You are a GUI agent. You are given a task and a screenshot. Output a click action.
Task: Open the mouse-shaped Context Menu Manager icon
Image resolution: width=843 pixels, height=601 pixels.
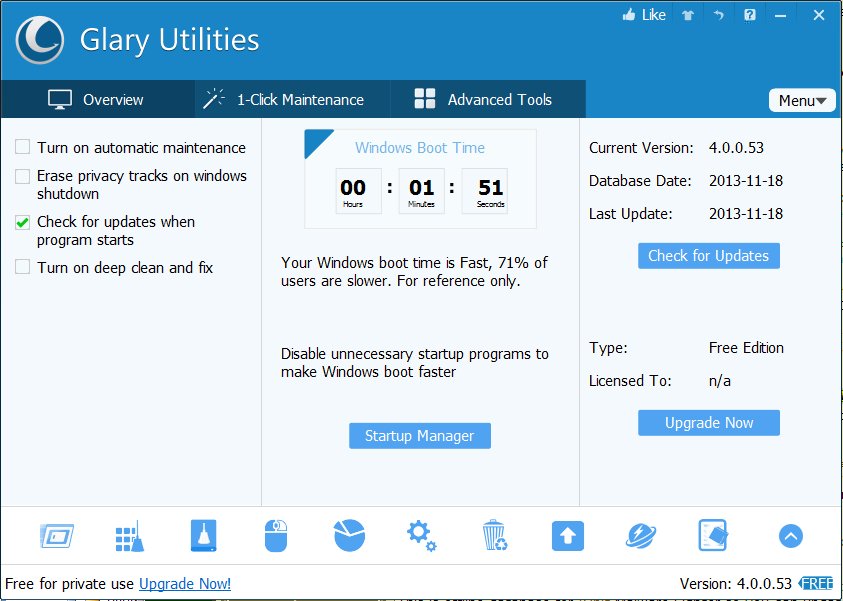pos(276,535)
